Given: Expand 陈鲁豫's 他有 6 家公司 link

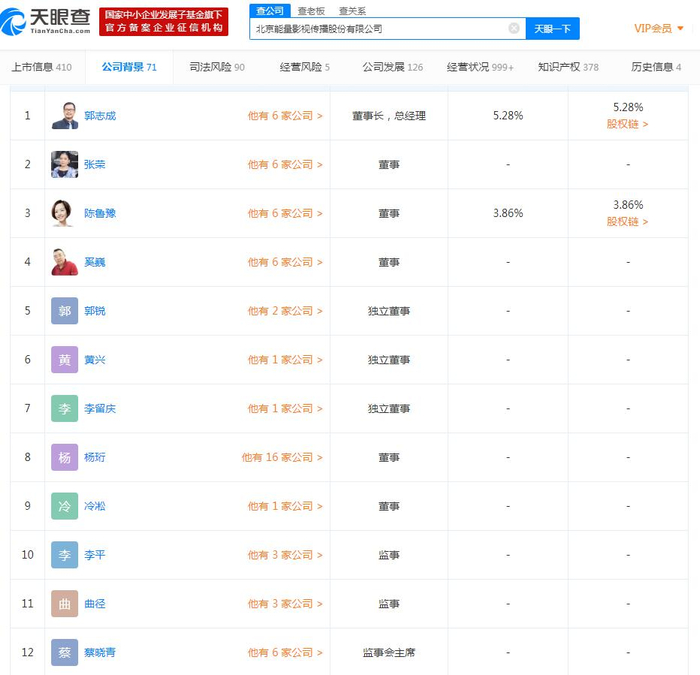Looking at the screenshot, I should point(285,213).
